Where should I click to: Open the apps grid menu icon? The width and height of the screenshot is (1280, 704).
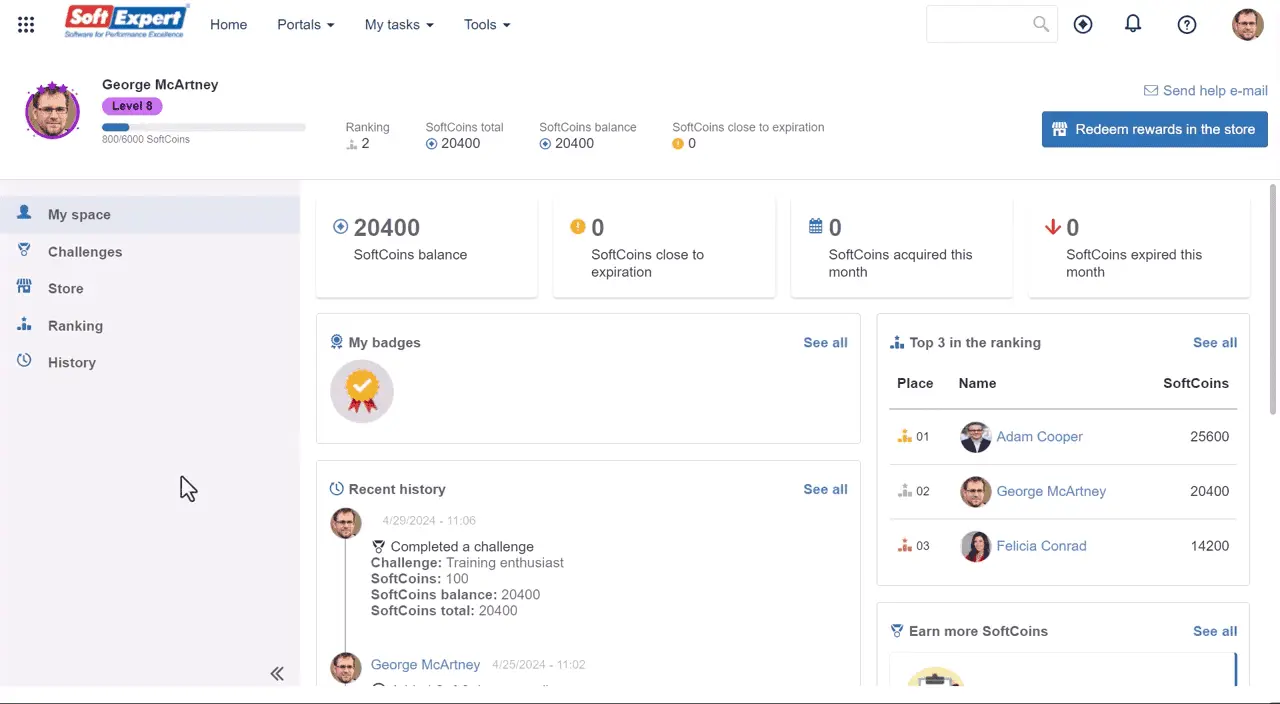[x=26, y=25]
